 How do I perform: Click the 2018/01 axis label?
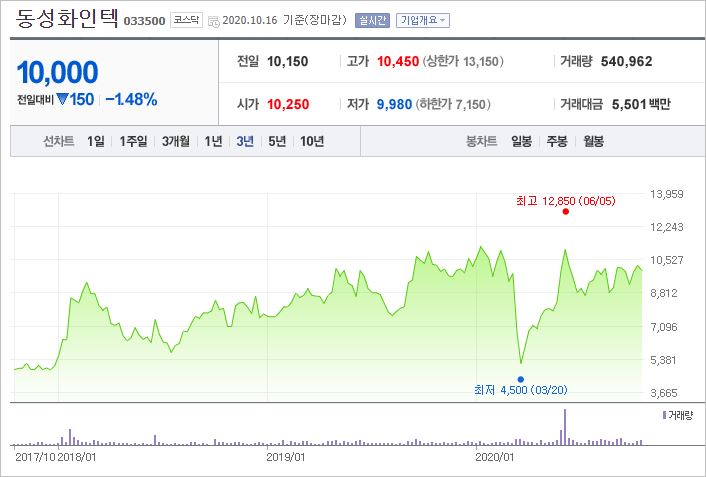click(x=77, y=457)
